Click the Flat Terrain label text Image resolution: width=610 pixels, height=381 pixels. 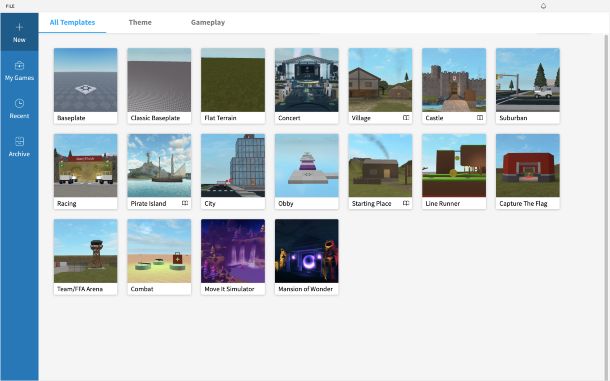click(220, 118)
